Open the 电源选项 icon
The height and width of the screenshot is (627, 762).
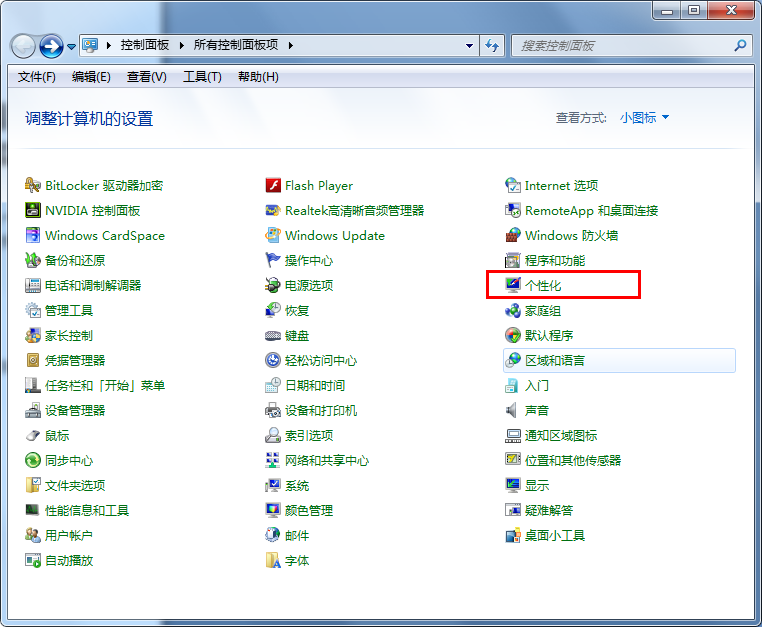coord(273,285)
